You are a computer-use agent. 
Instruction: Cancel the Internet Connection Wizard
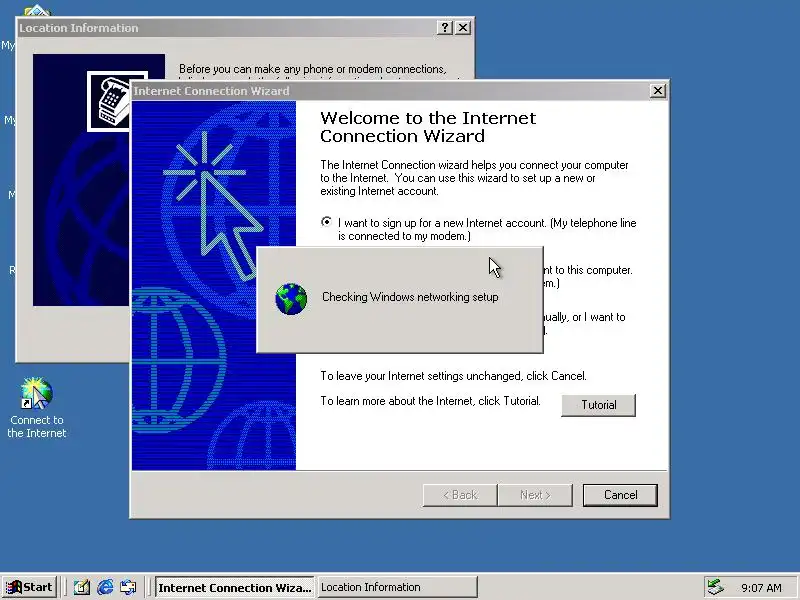[x=620, y=495]
